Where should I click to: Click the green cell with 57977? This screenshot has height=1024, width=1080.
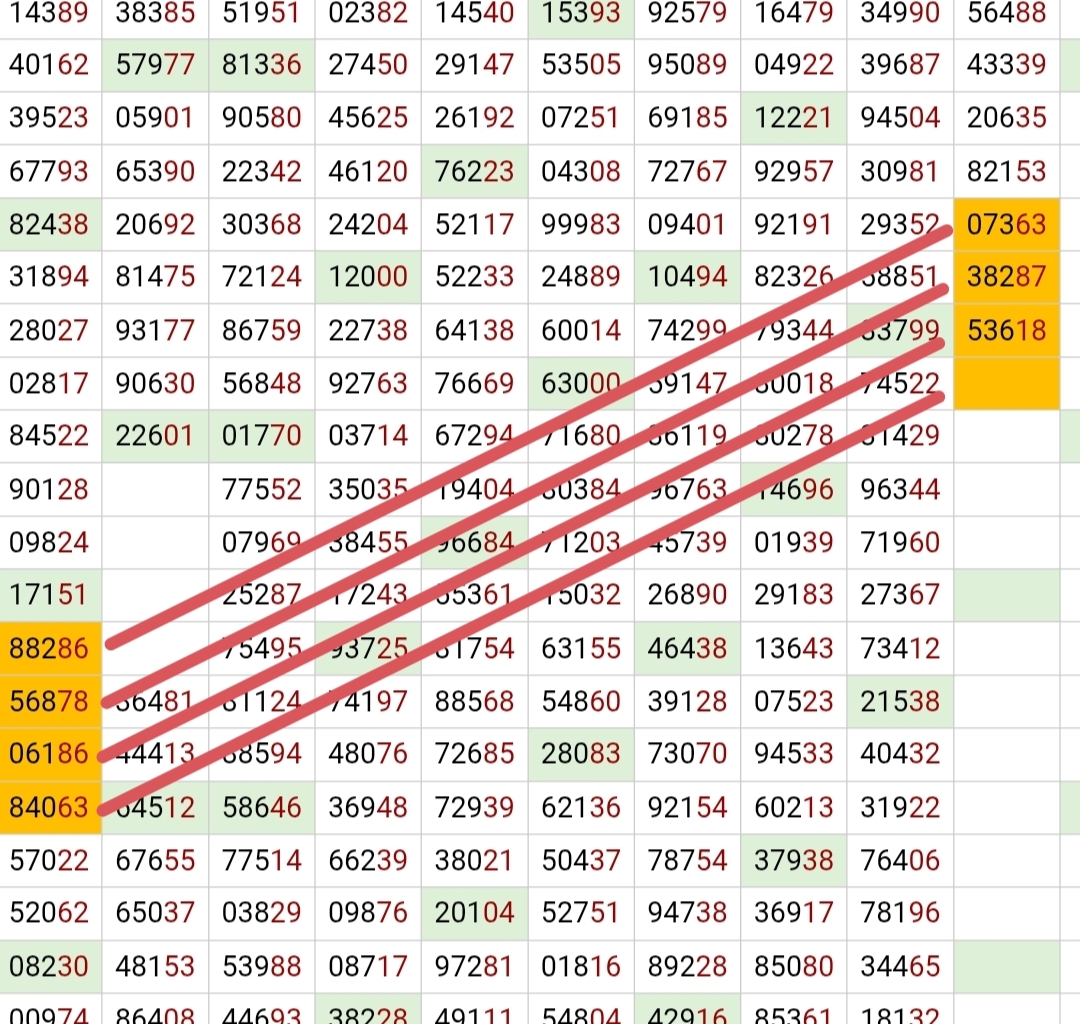155,65
